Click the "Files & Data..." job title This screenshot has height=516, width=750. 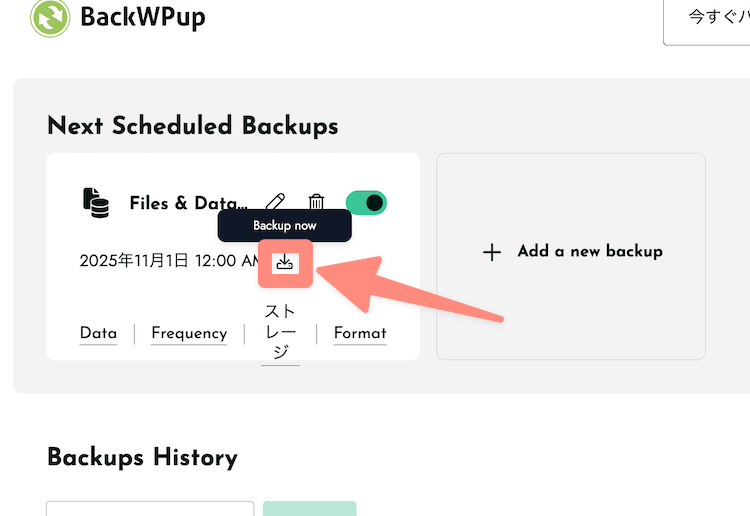[188, 203]
